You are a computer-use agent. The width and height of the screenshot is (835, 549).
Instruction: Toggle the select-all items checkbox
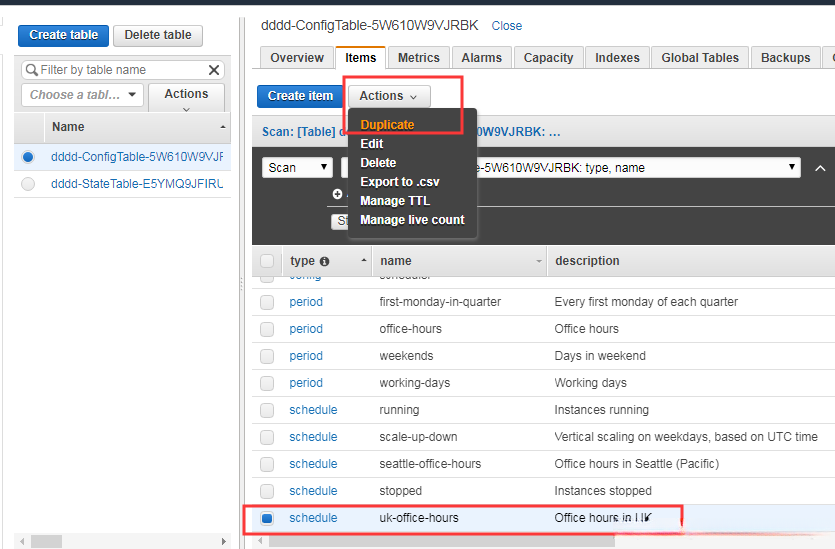[267, 261]
